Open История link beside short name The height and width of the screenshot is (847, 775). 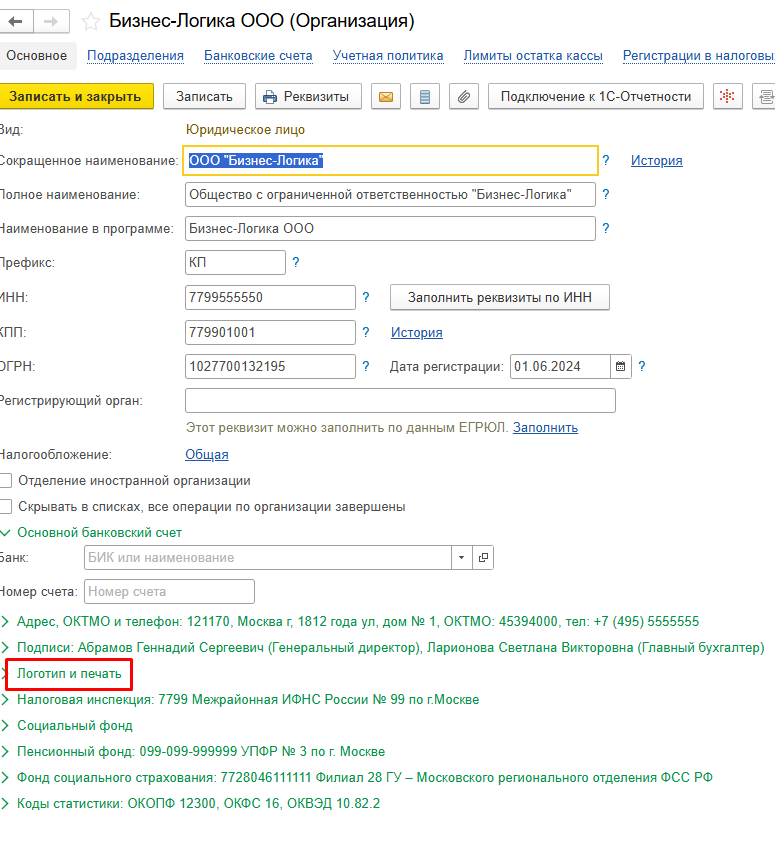(657, 160)
